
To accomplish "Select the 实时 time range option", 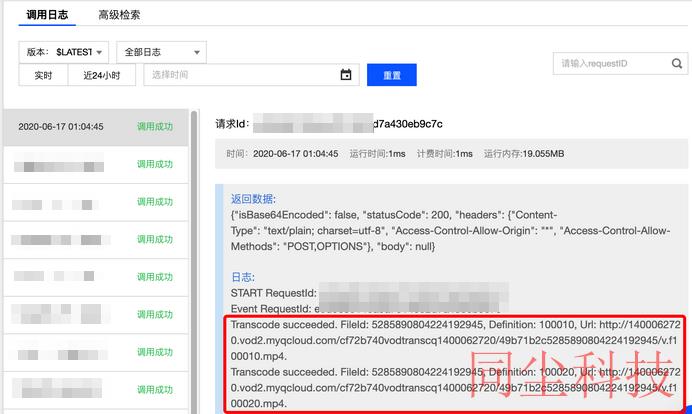I will pyautogui.click(x=43, y=75).
